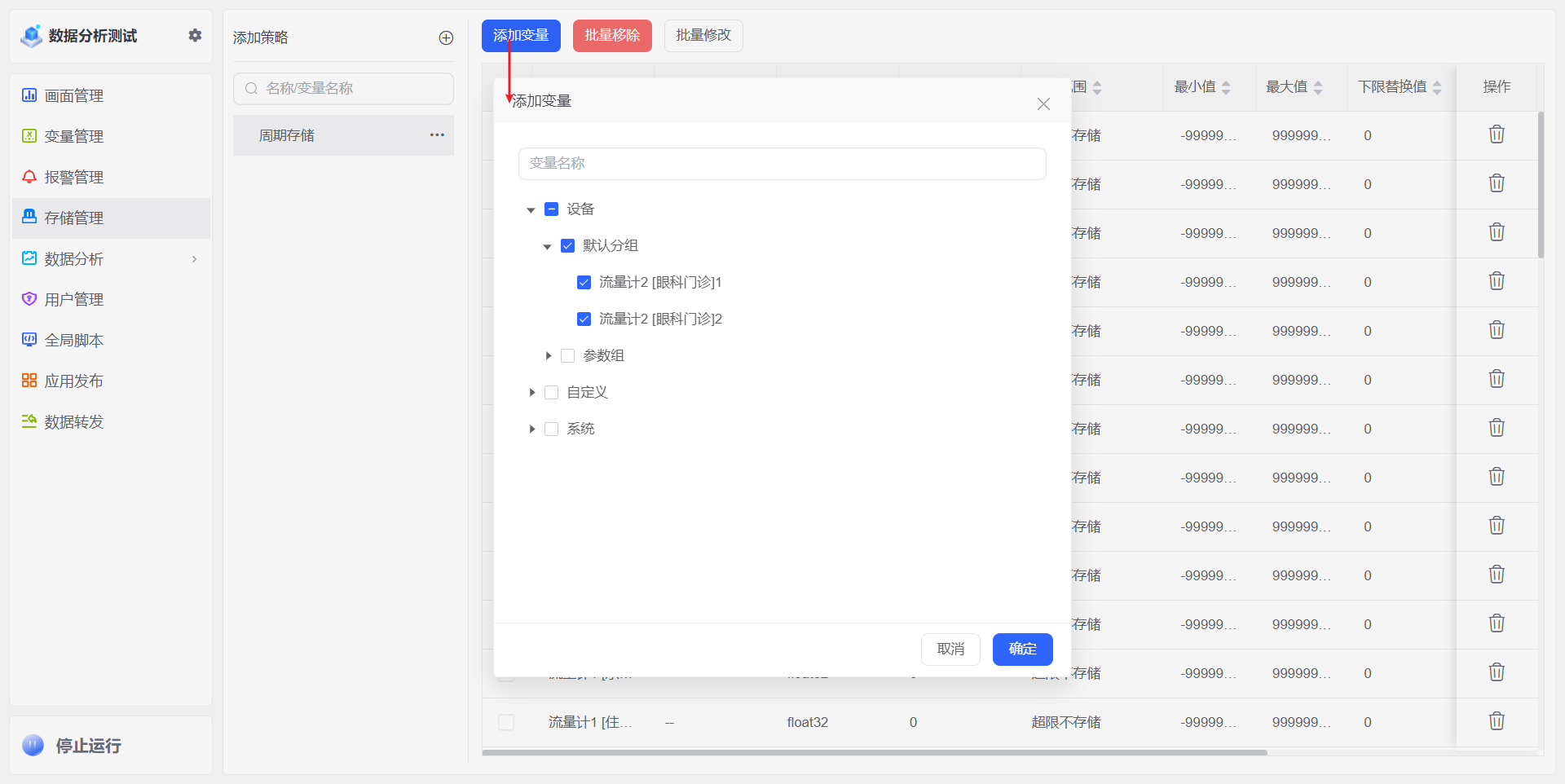Switch to the 用户管理 section

pos(29,299)
